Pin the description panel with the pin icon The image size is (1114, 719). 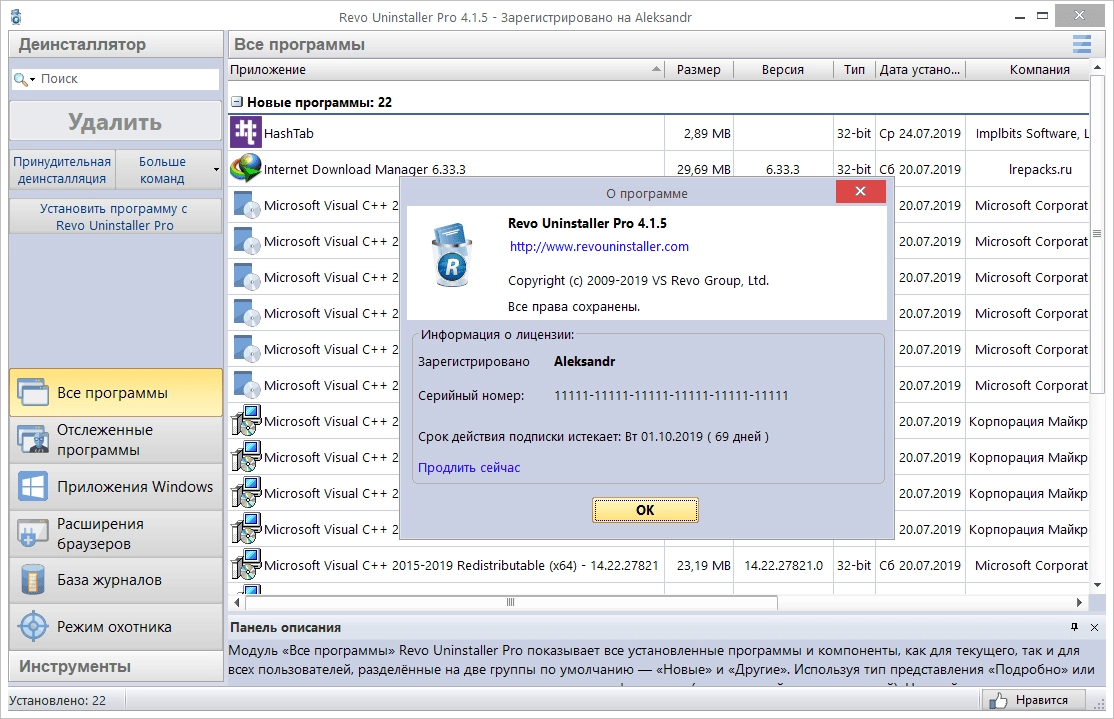pos(1074,627)
